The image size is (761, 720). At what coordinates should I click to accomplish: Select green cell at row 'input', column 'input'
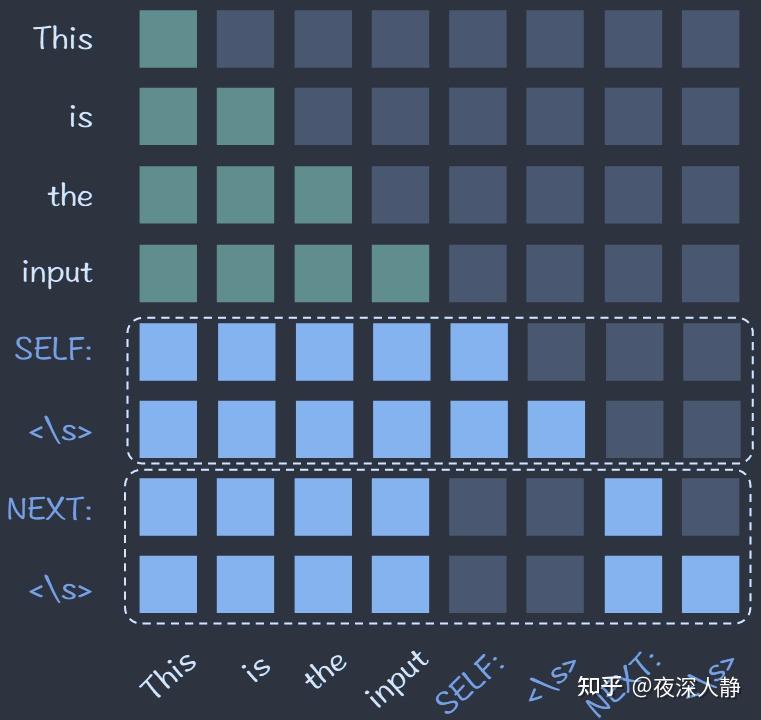click(x=401, y=273)
